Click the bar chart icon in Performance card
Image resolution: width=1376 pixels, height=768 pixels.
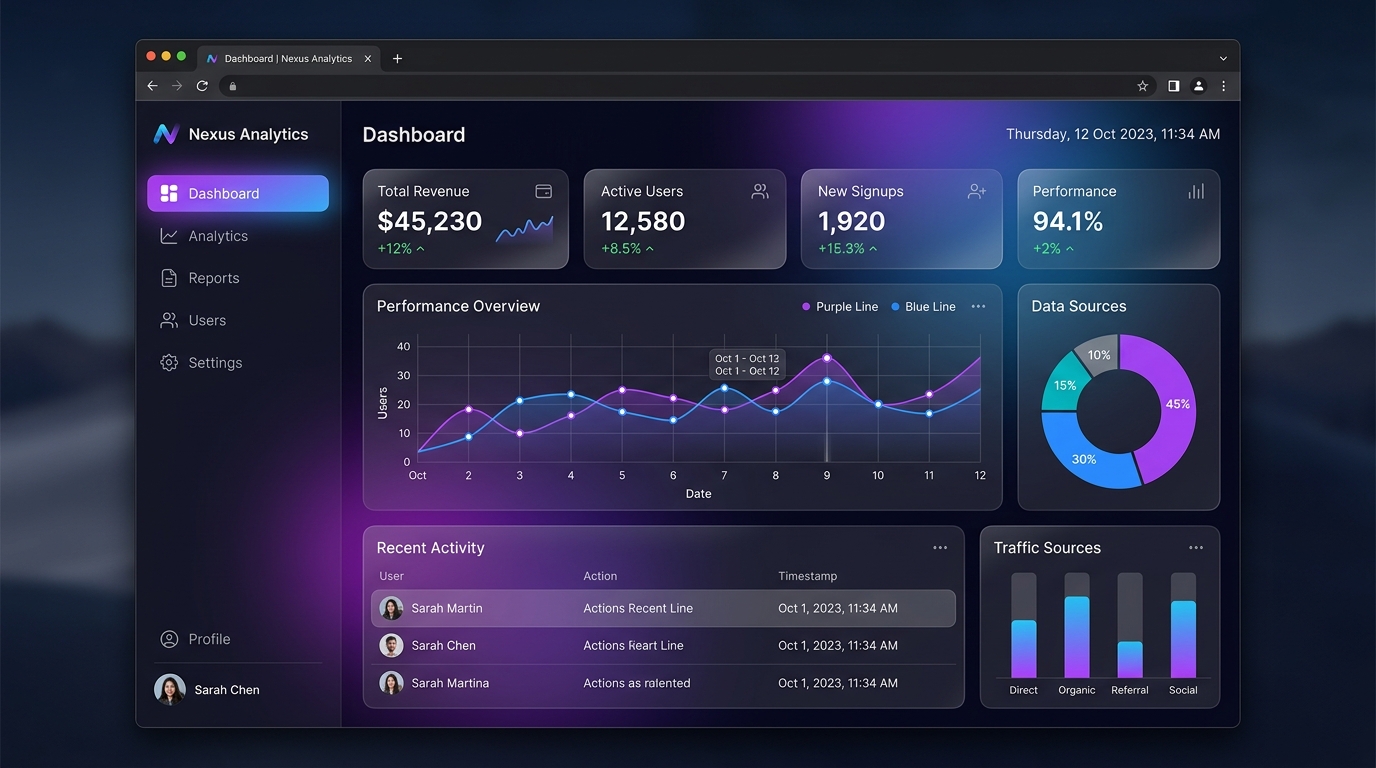tap(1196, 191)
